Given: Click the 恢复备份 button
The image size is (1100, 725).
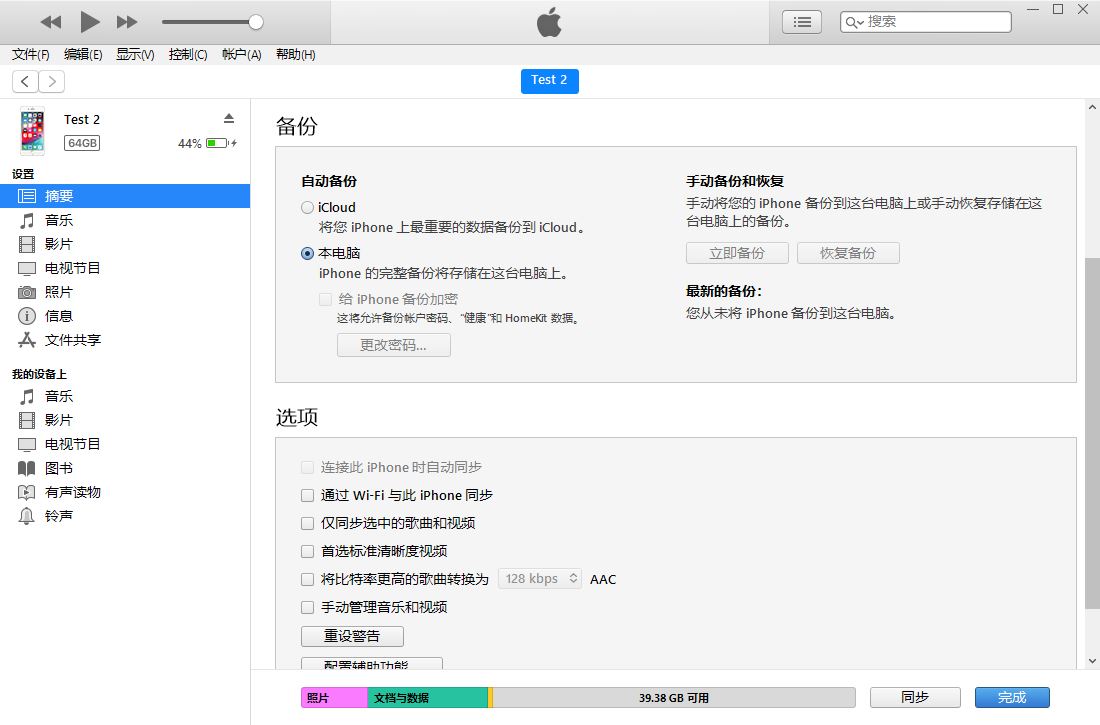Looking at the screenshot, I should point(848,253).
